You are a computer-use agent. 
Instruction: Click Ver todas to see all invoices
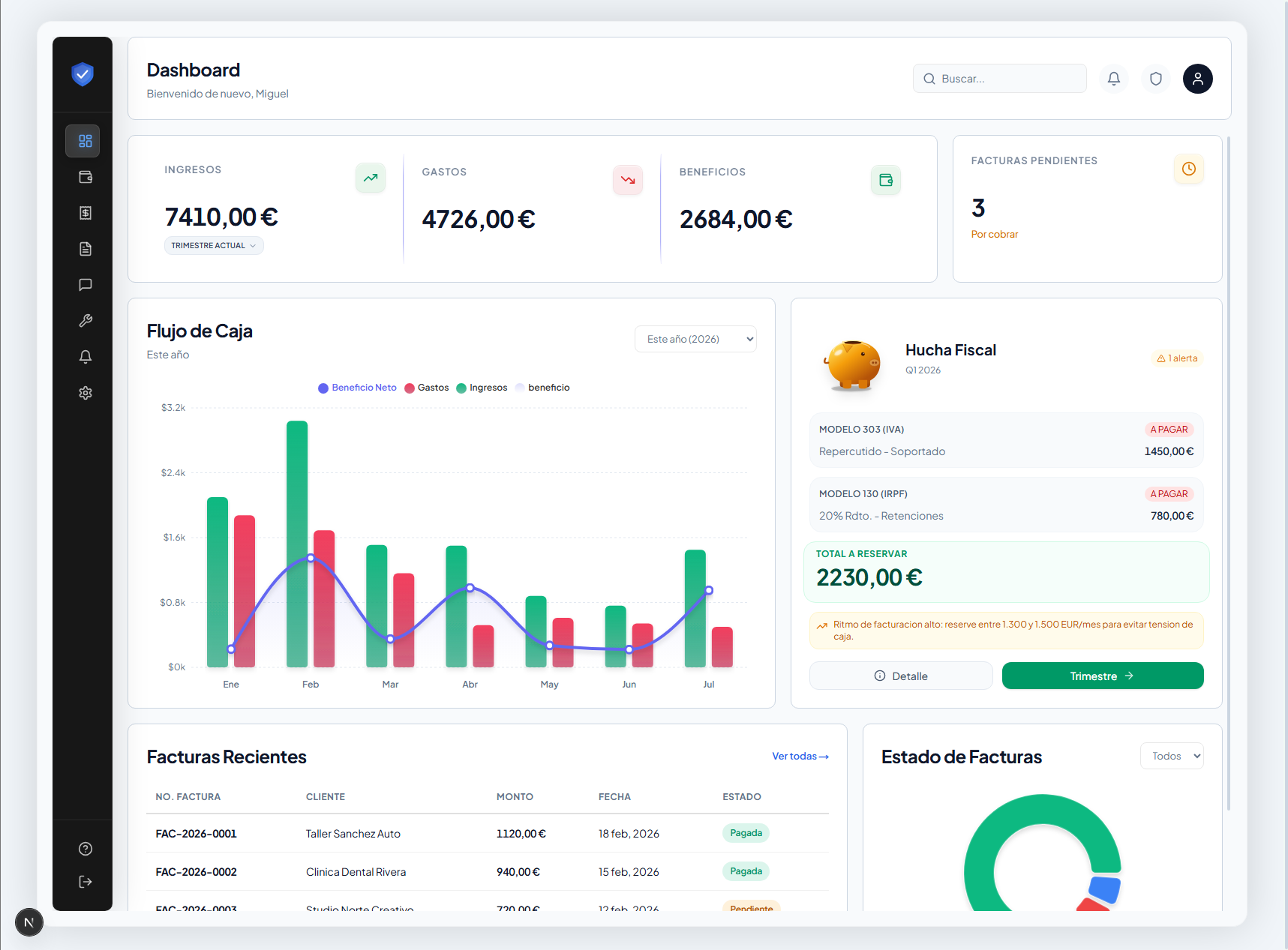800,756
